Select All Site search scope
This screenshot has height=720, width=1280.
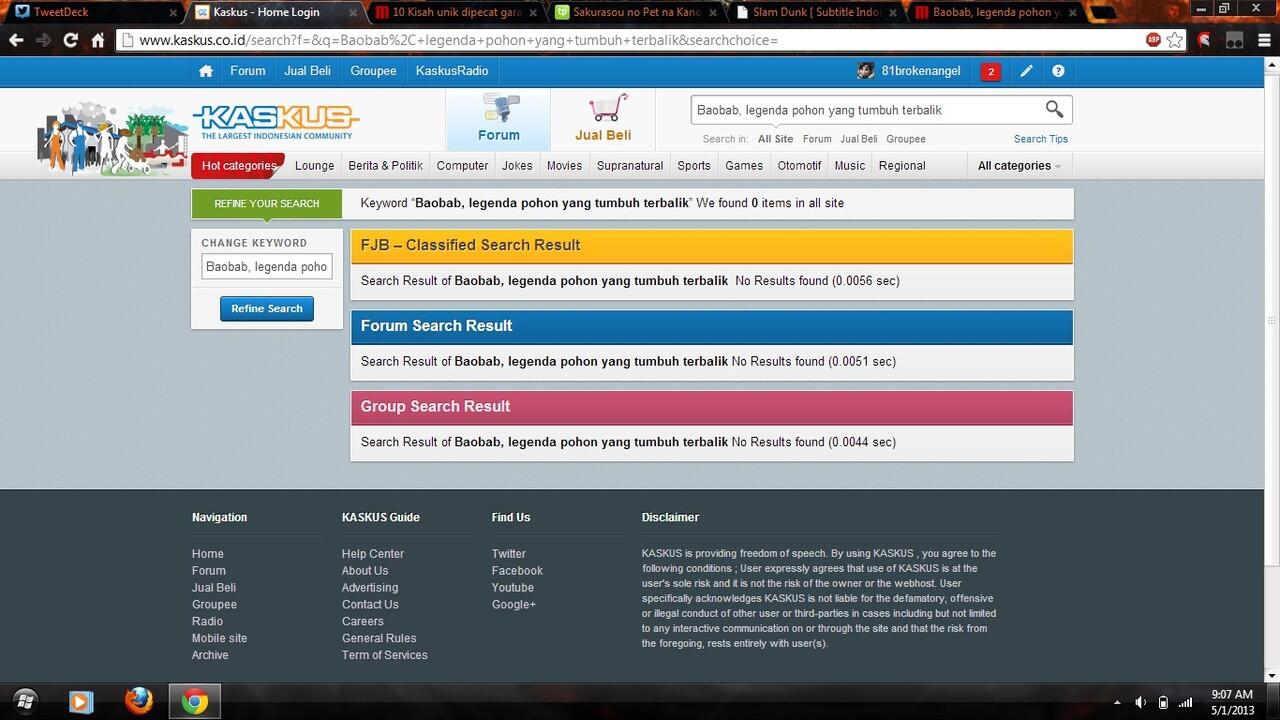coord(775,139)
